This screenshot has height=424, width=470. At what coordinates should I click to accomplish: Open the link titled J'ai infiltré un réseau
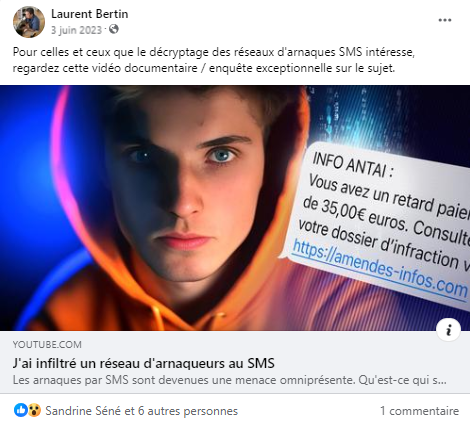144,363
